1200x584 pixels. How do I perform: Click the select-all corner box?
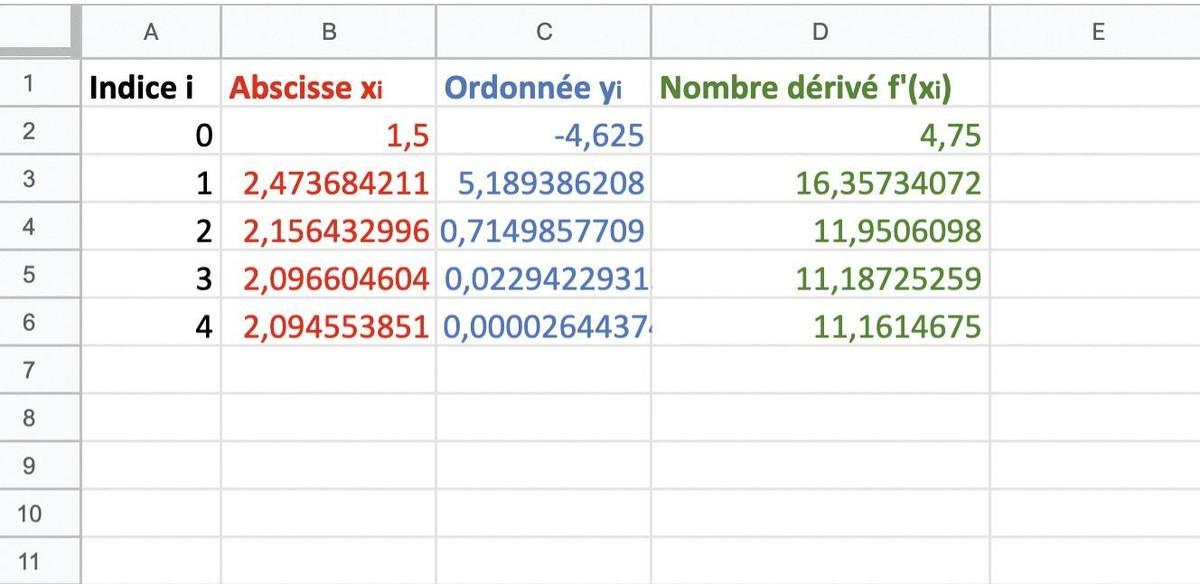(40, 32)
